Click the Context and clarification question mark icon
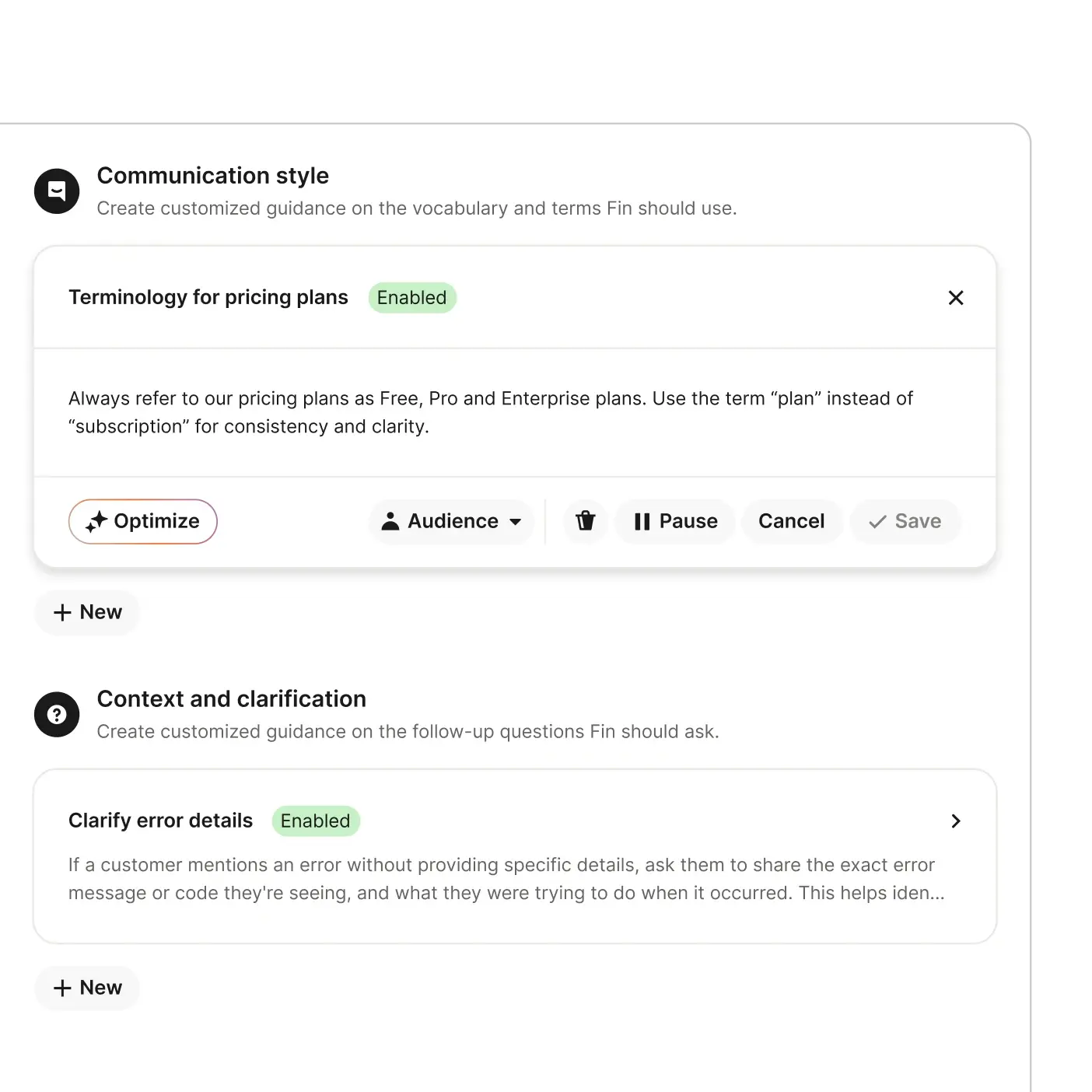This screenshot has width=1092, height=1092. 56,714
